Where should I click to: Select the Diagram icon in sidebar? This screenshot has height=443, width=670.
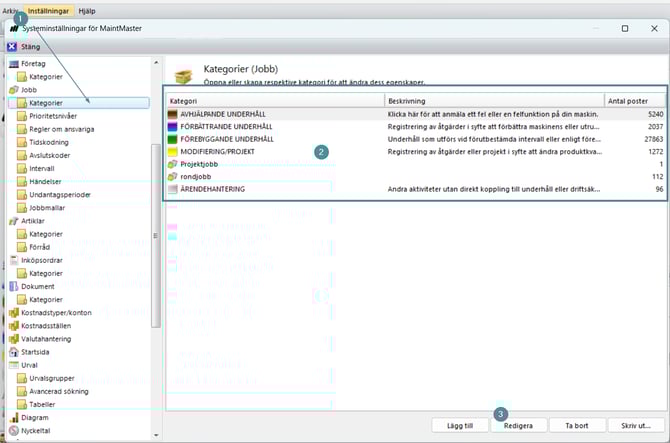[13, 417]
